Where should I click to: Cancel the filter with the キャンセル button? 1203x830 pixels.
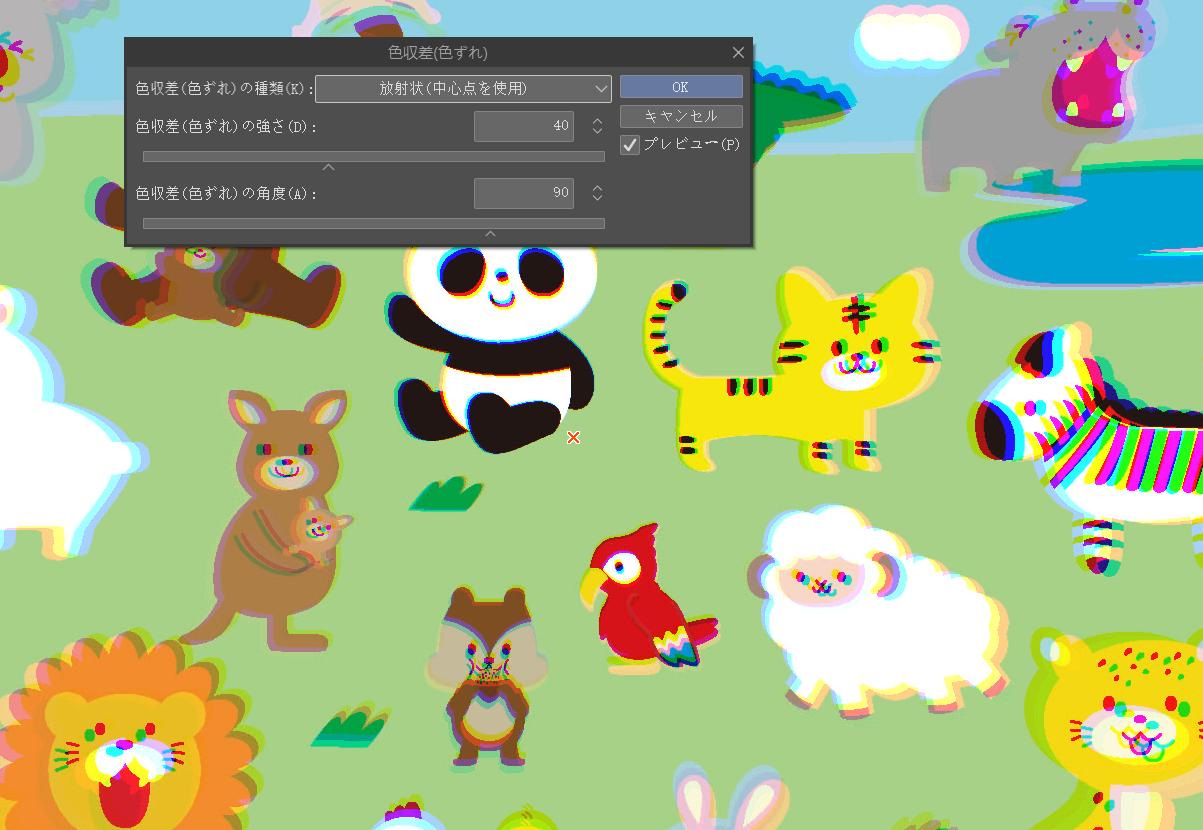[680, 116]
